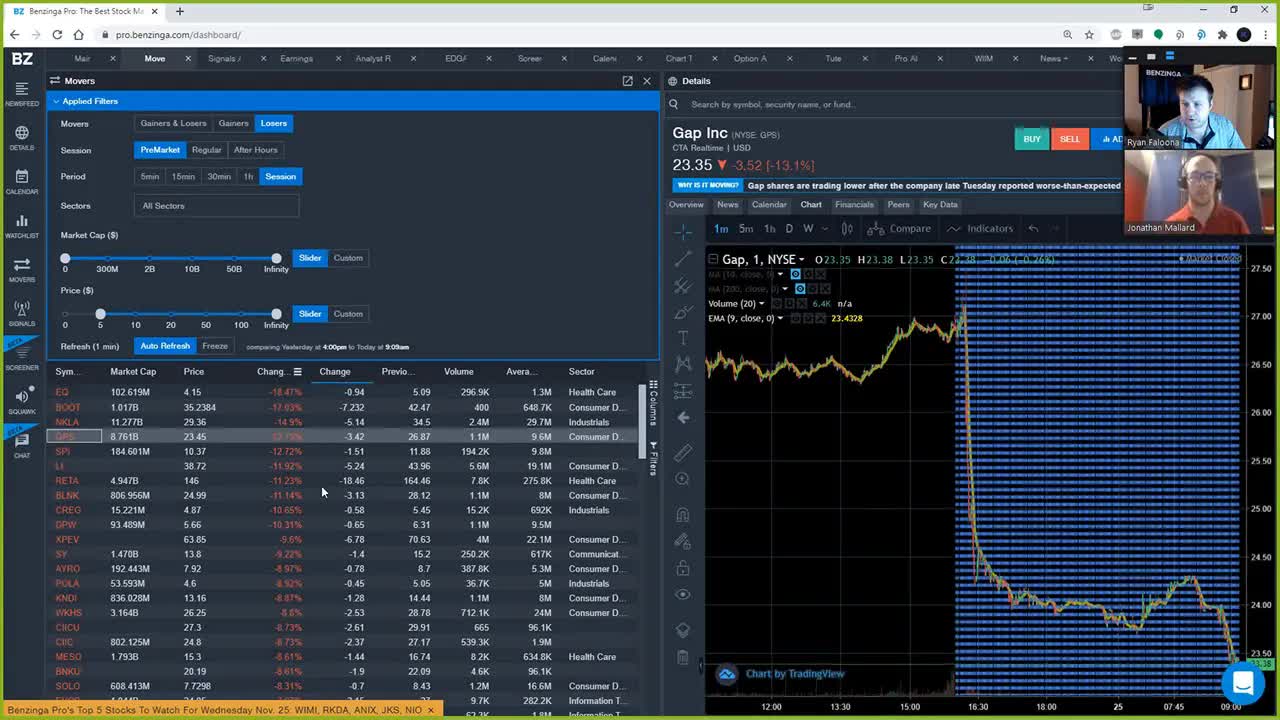Open the Financials tab in Details
Viewport: 1280px width, 720px height.
point(854,205)
